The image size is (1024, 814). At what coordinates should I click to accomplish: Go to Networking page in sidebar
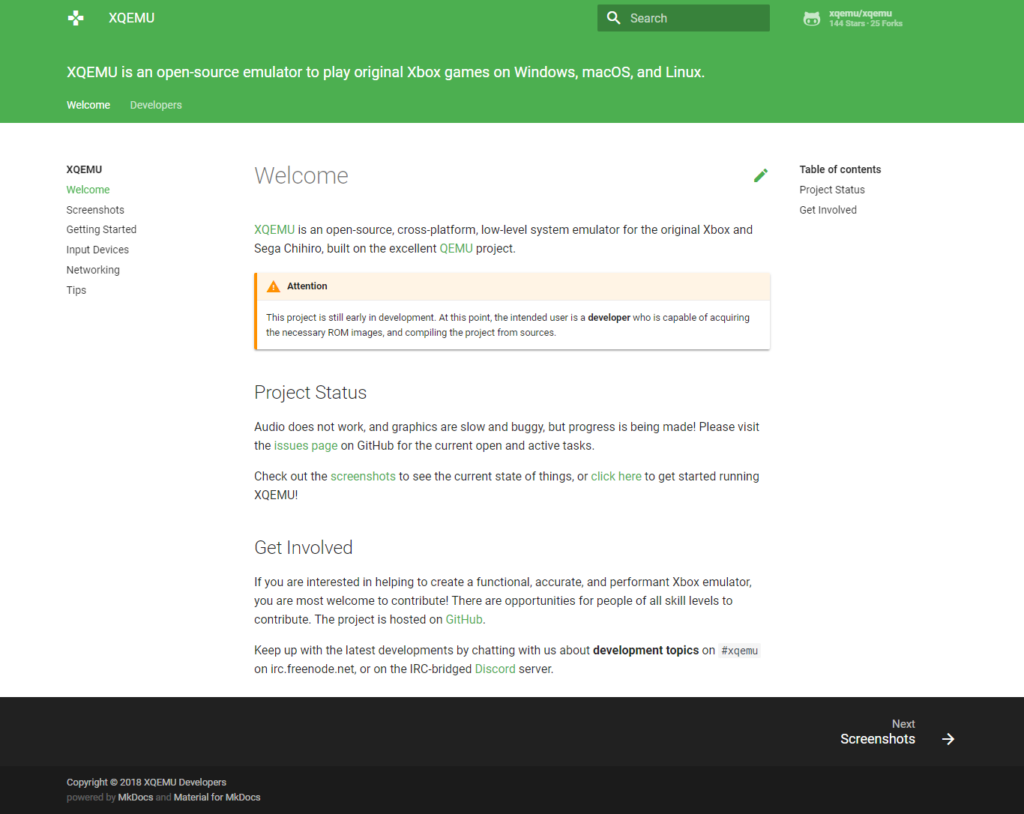click(x=93, y=270)
